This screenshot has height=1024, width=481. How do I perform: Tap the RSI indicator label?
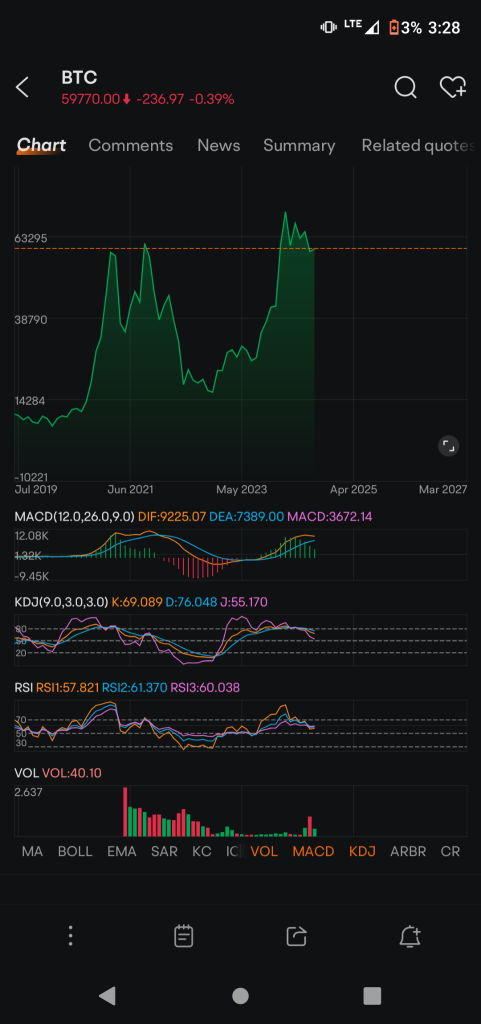[23, 687]
